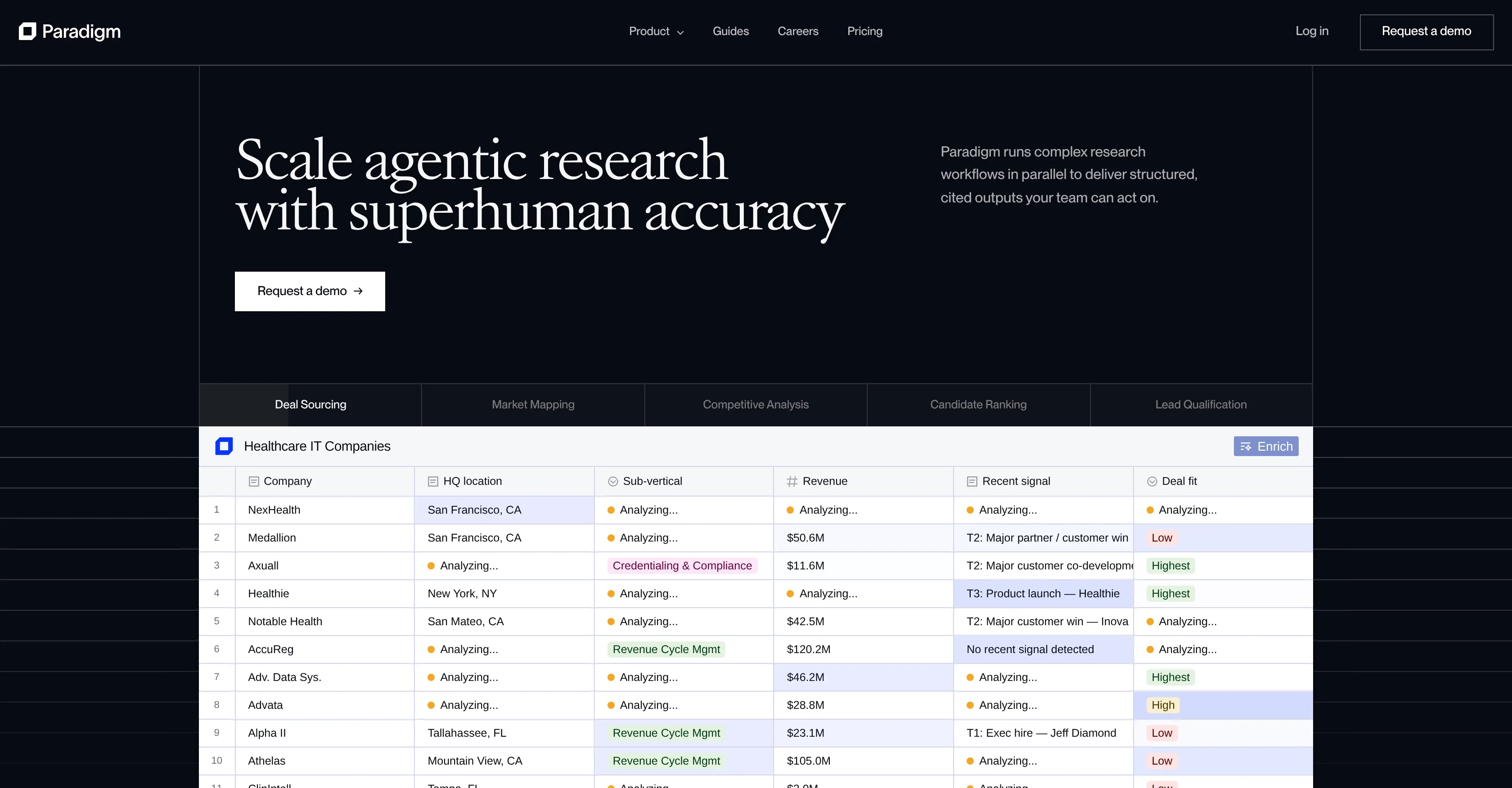
Task: Expand the Product menu chevron
Action: tap(680, 32)
